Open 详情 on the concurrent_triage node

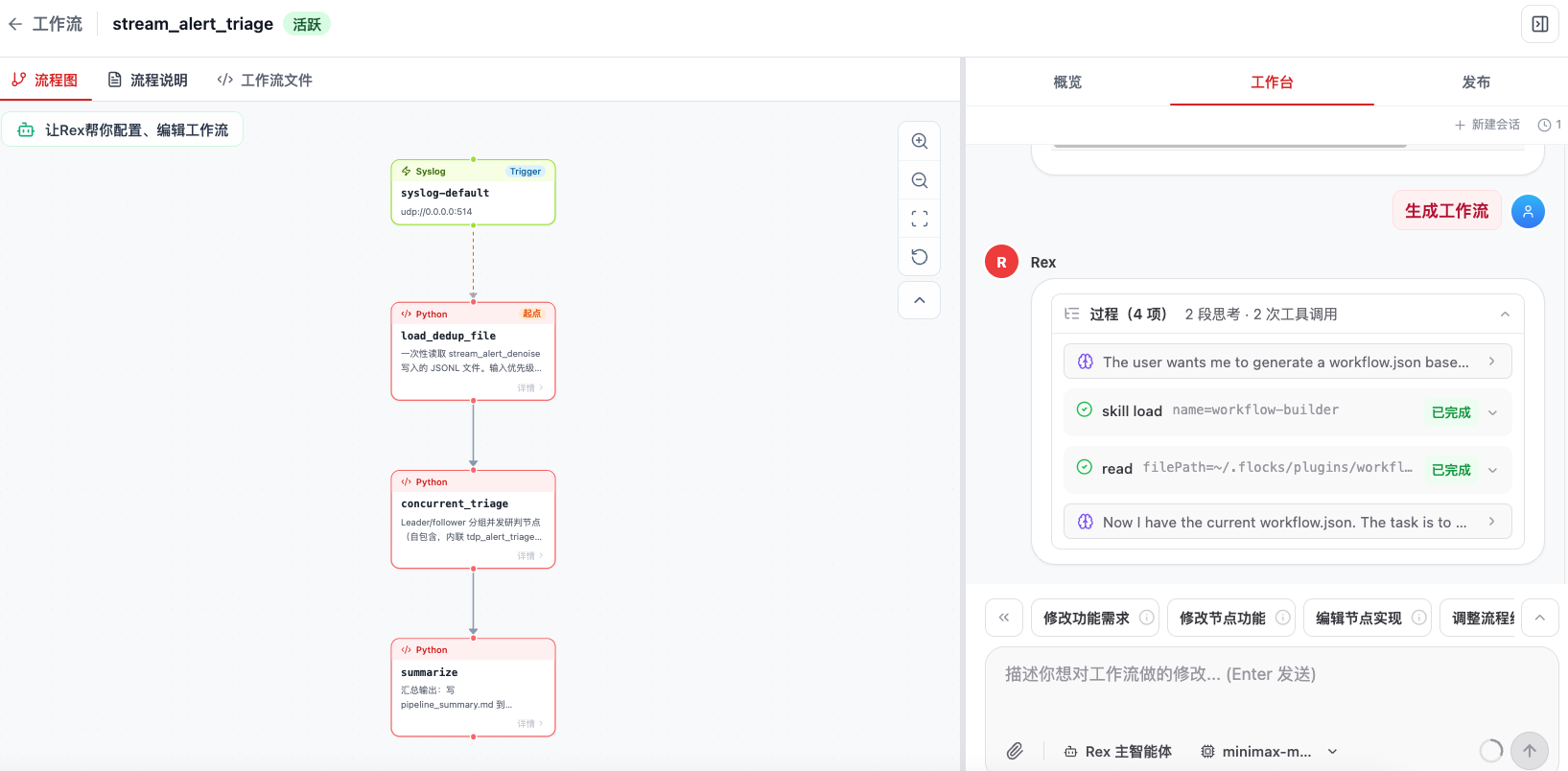[x=529, y=556]
